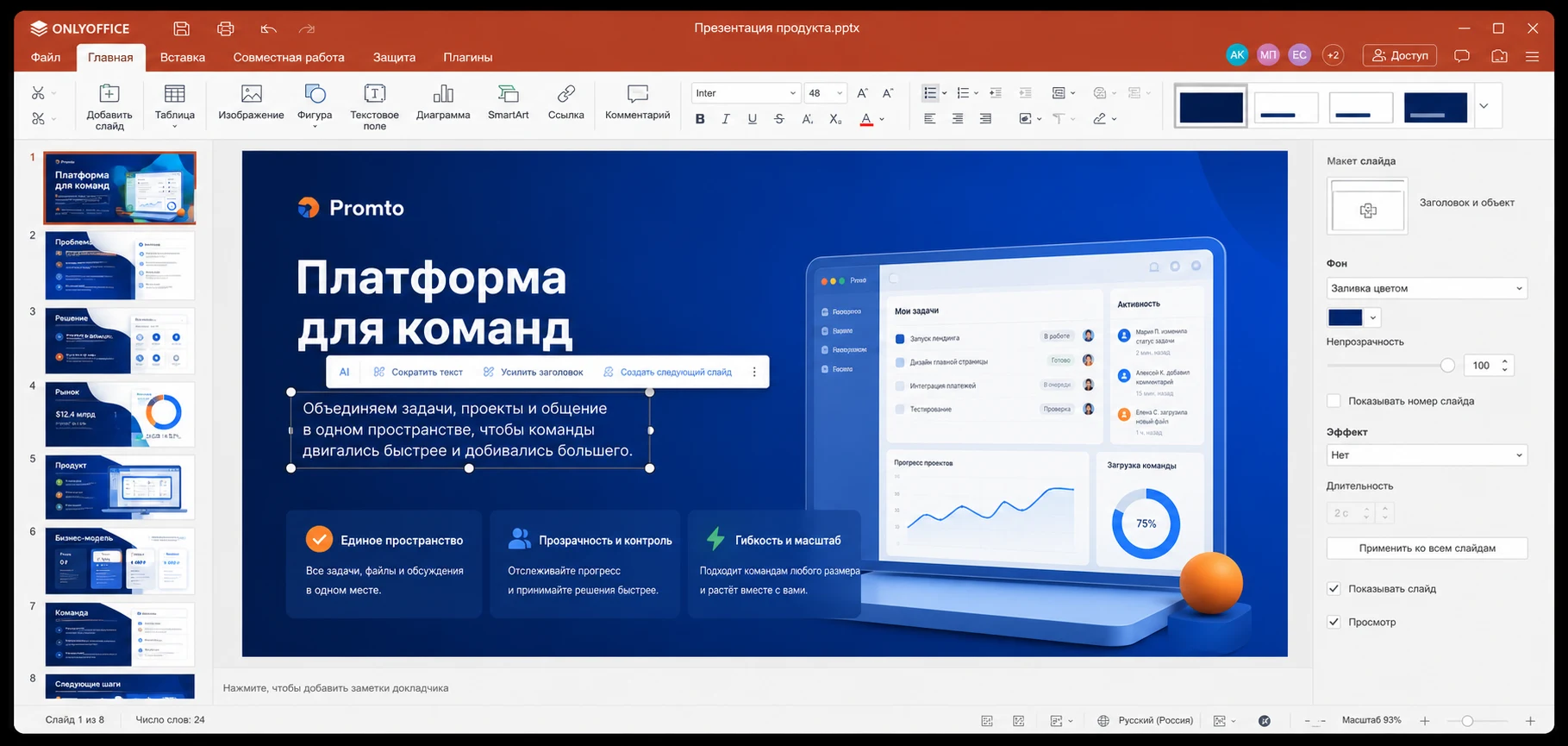The height and width of the screenshot is (746, 1568).
Task: Switch to the Совместная работа tab
Action: click(289, 57)
